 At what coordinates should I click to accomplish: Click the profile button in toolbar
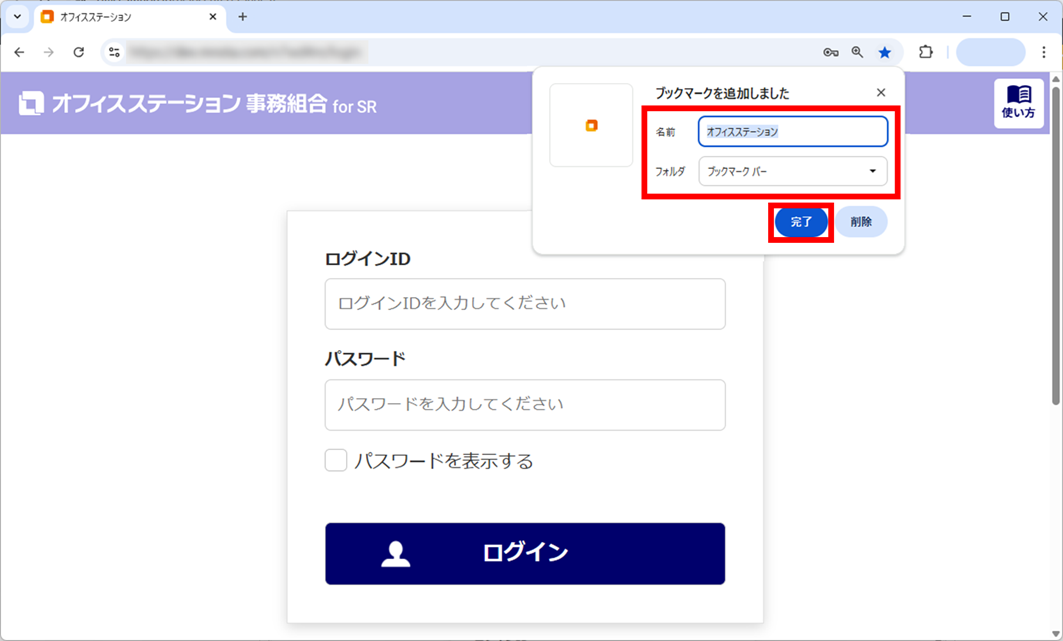pos(990,52)
